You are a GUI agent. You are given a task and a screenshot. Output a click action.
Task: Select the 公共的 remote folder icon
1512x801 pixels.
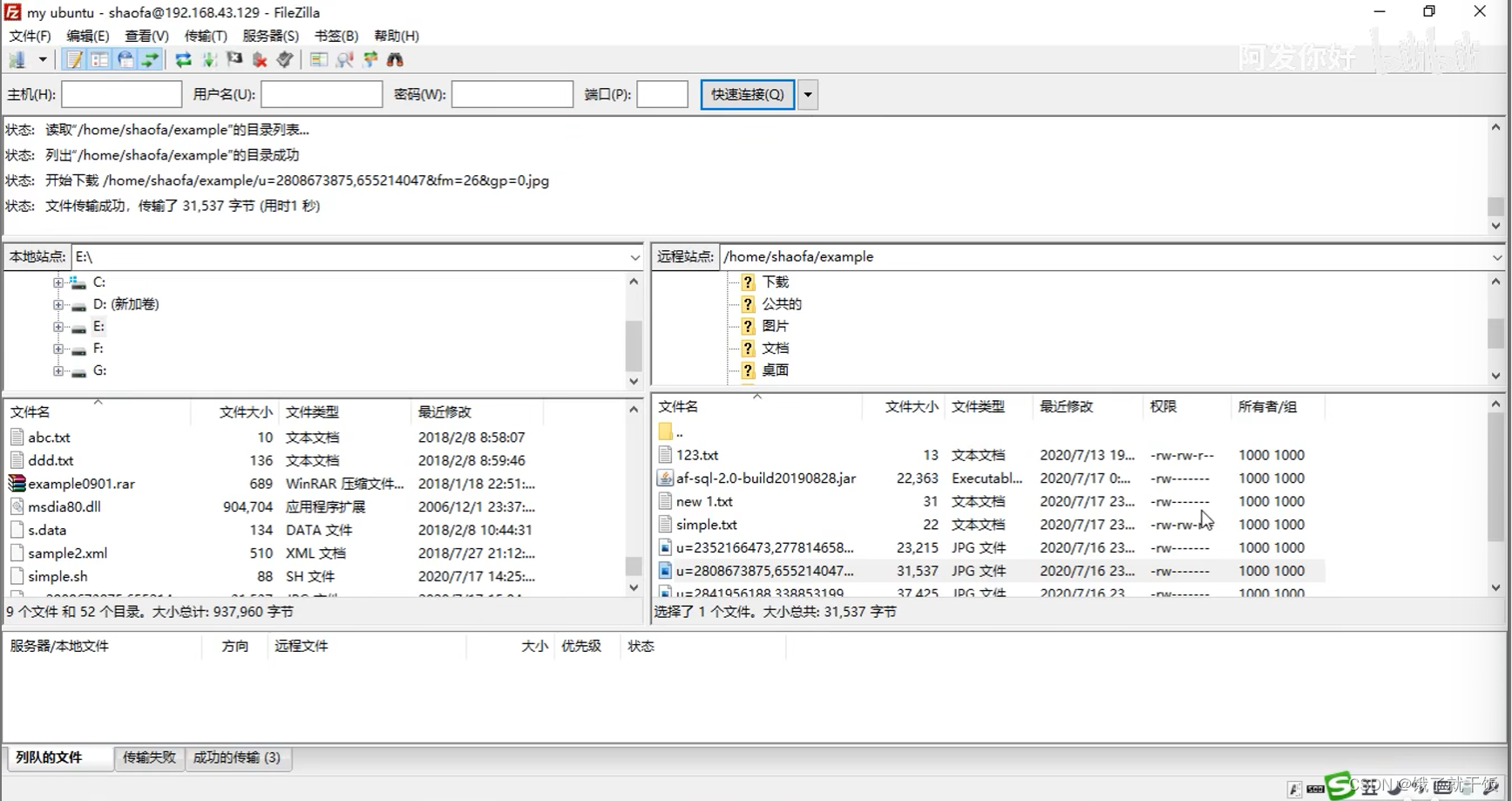[x=748, y=304]
